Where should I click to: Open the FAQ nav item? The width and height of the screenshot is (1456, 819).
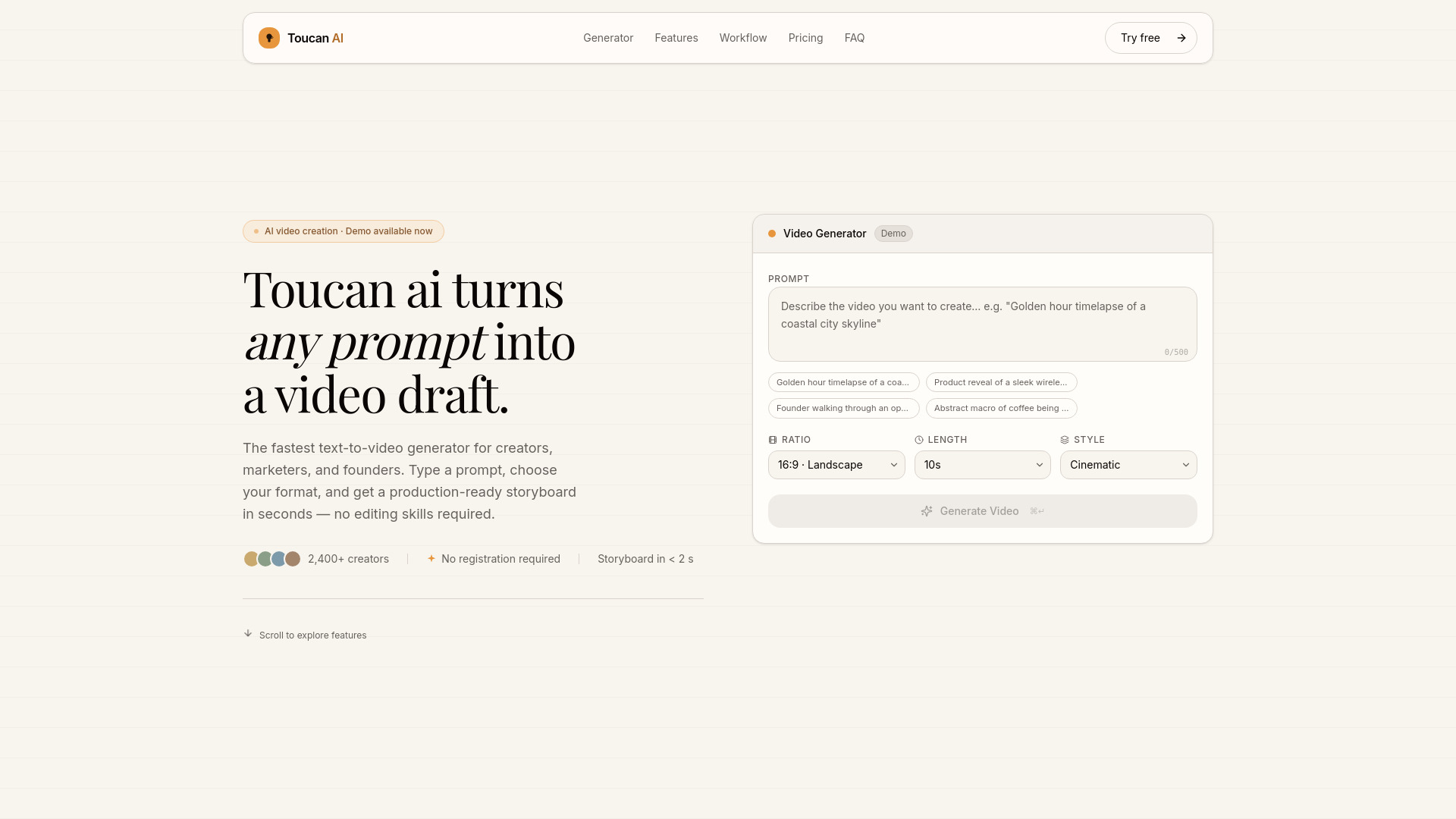pyautogui.click(x=855, y=38)
